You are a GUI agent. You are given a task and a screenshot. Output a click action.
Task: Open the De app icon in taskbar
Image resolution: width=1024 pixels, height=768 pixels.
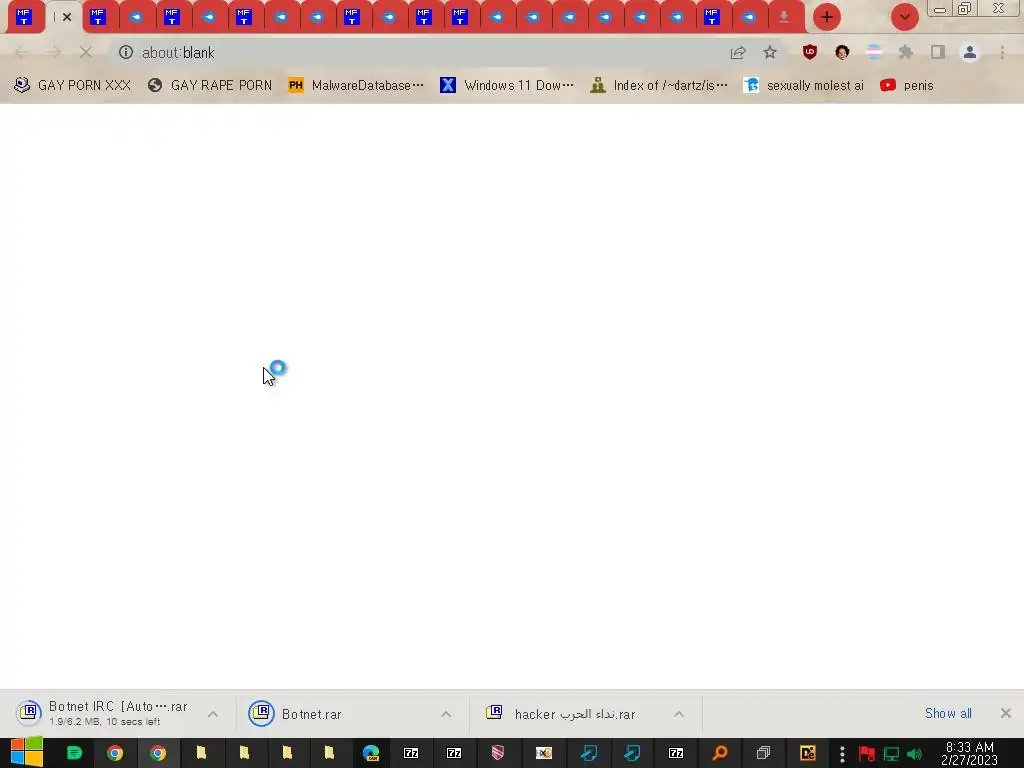pos(808,753)
